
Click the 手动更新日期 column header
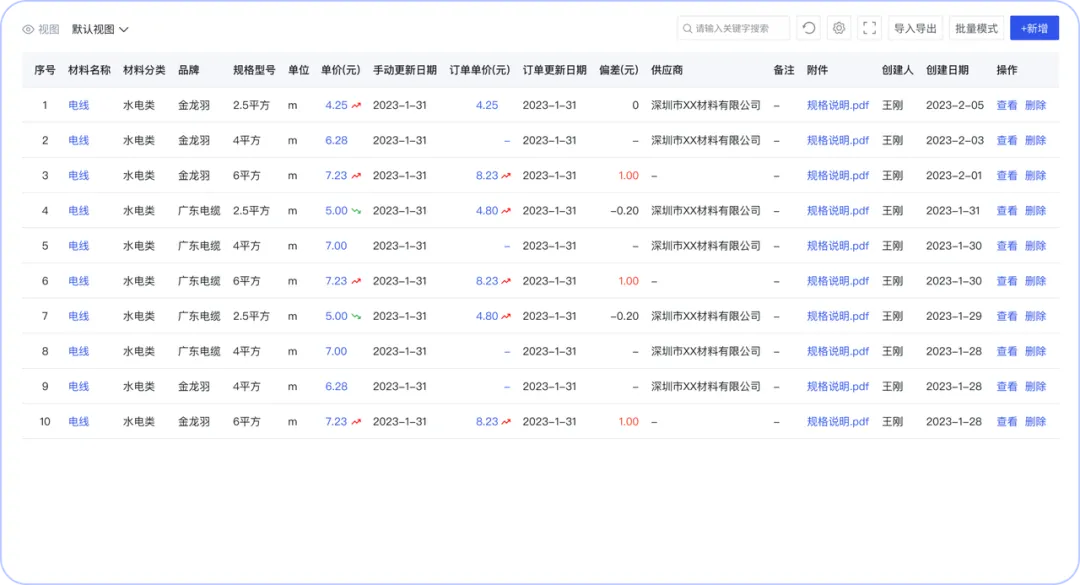pos(405,70)
